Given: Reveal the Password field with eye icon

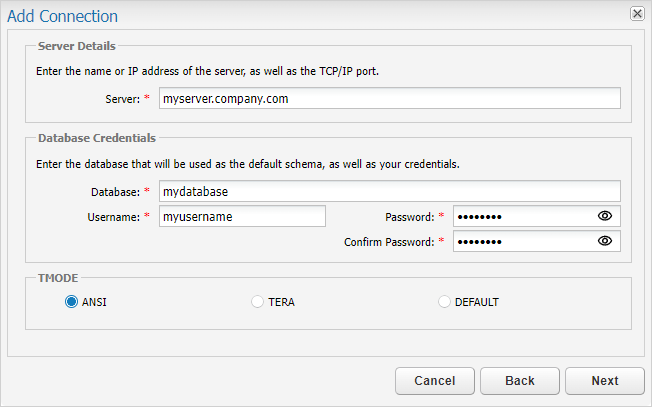Looking at the screenshot, I should tap(604, 216).
